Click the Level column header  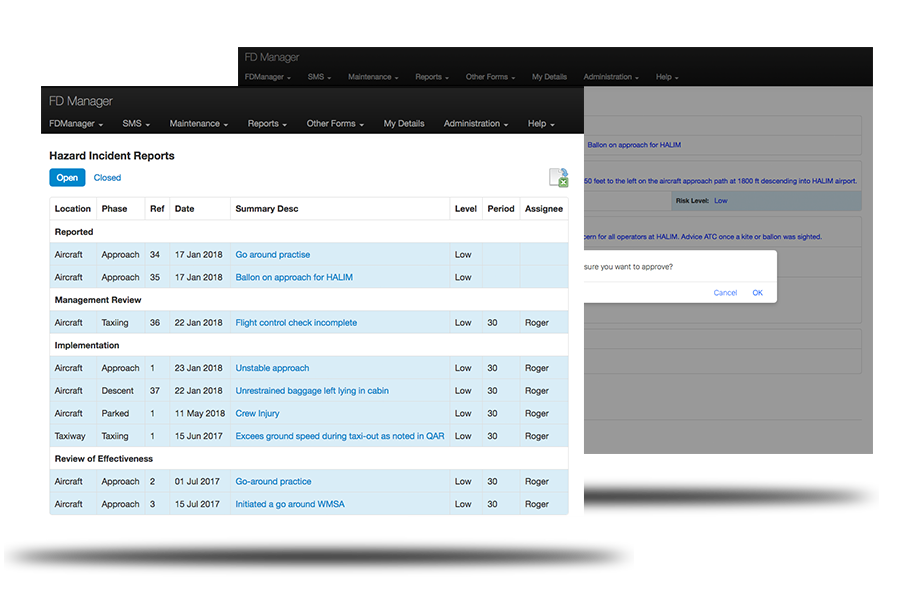coord(466,208)
